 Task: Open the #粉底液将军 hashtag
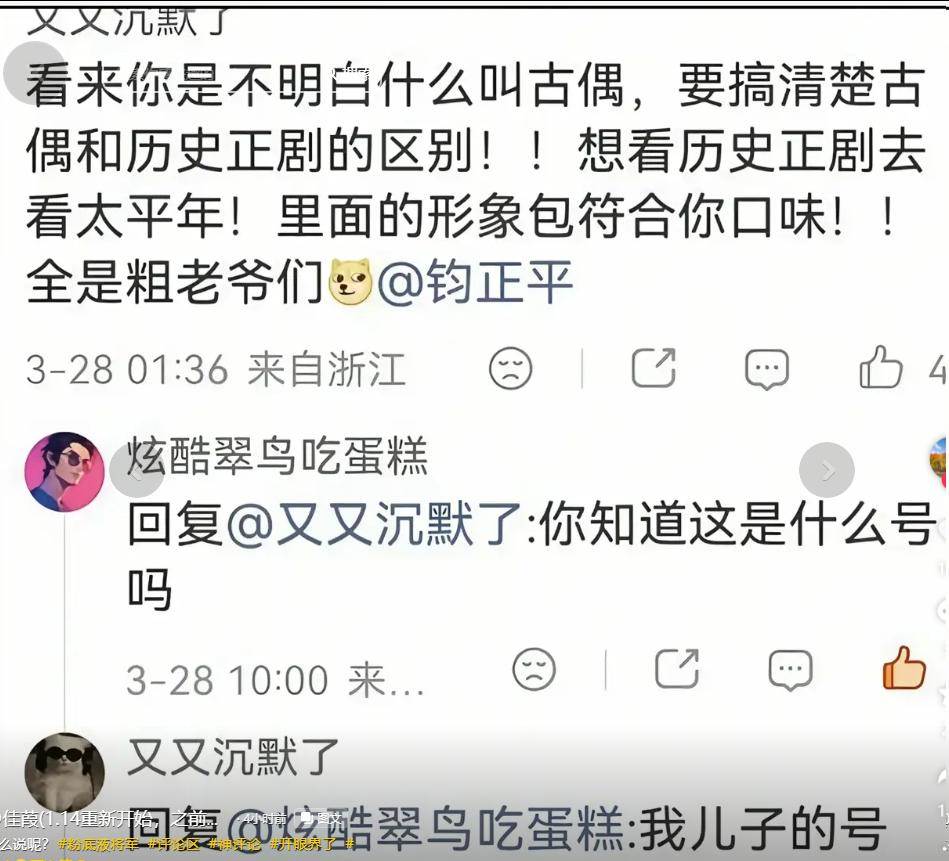pyautogui.click(x=99, y=844)
